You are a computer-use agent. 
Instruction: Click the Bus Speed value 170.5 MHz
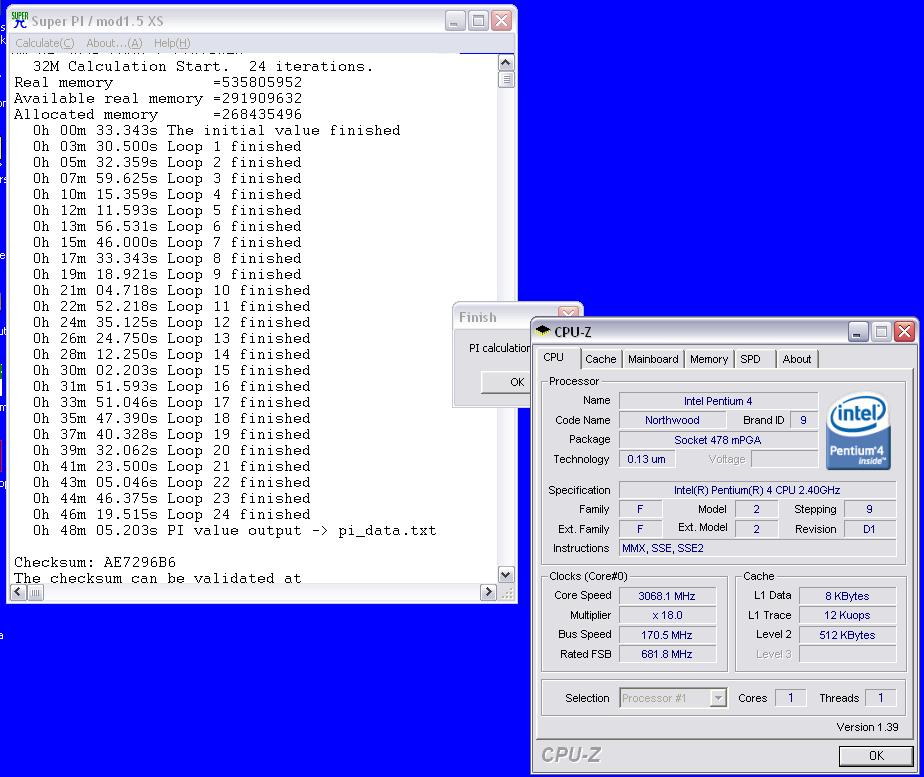click(667, 634)
